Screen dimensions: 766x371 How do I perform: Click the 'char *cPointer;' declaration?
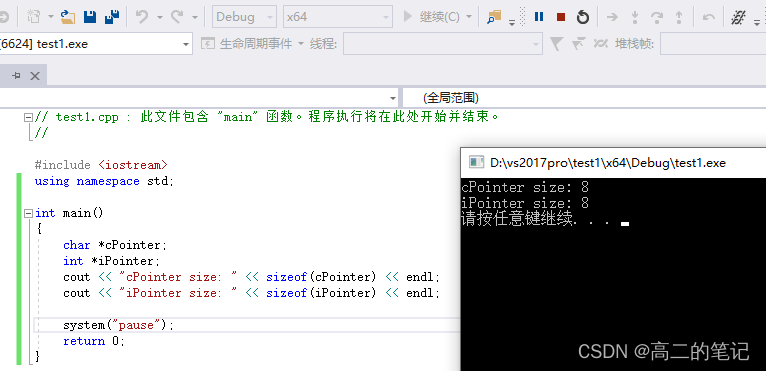tap(115, 245)
